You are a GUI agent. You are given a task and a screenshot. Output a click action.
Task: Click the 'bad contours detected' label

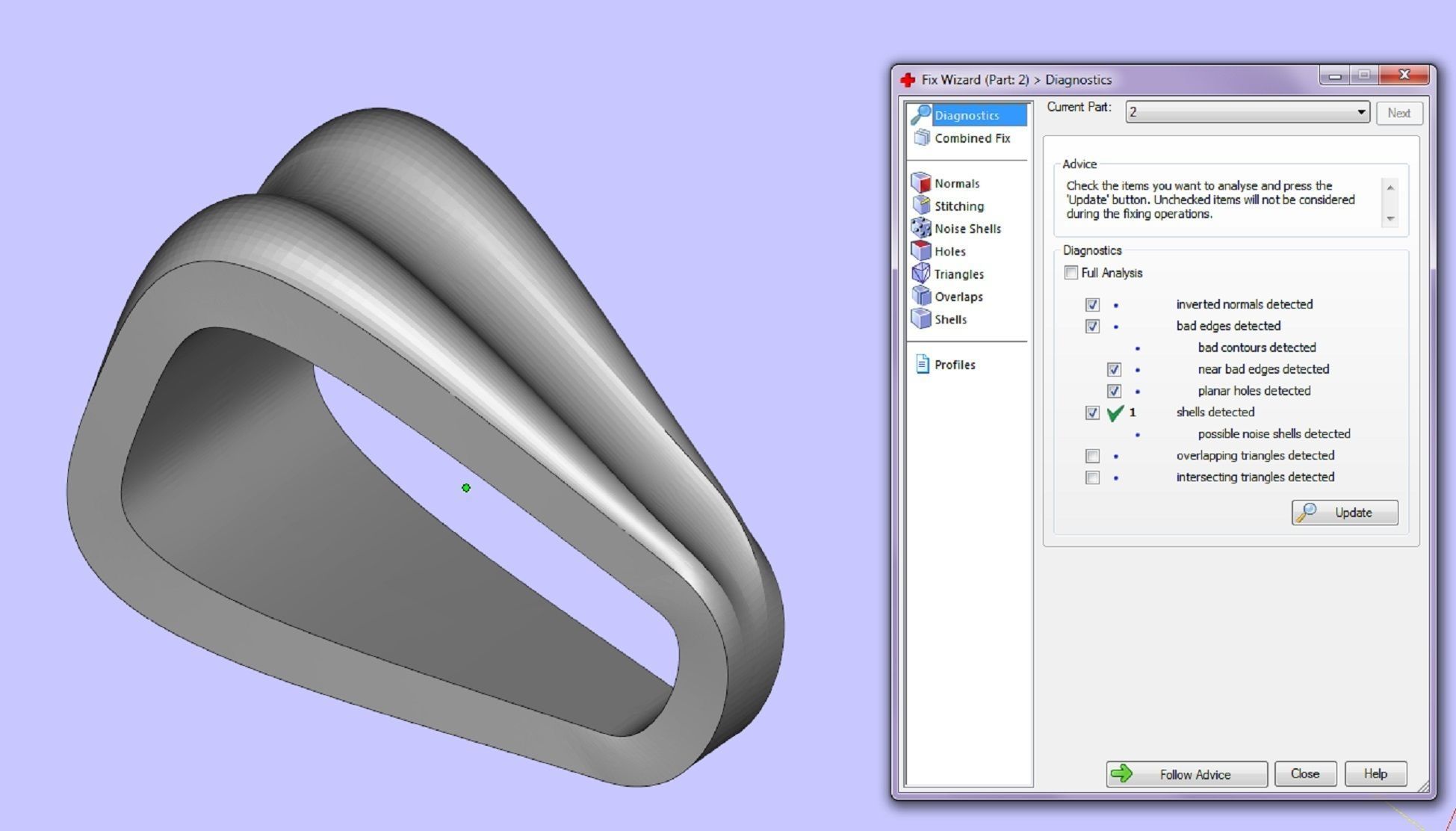point(1257,347)
